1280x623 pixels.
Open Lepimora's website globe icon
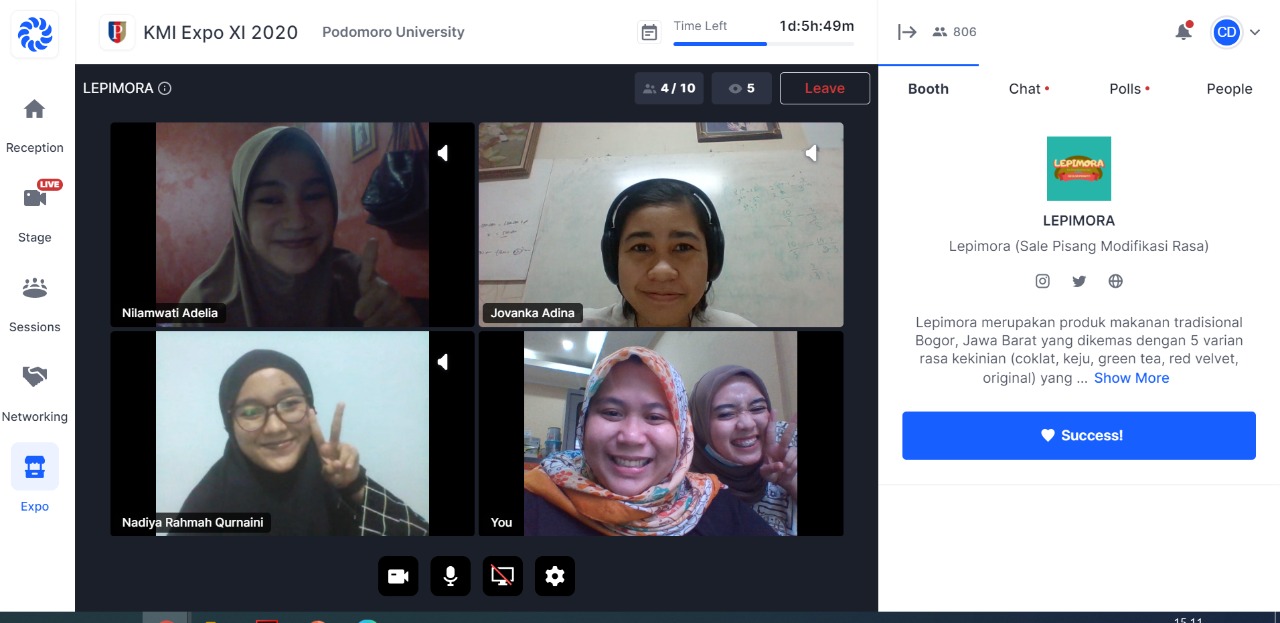[1115, 281]
